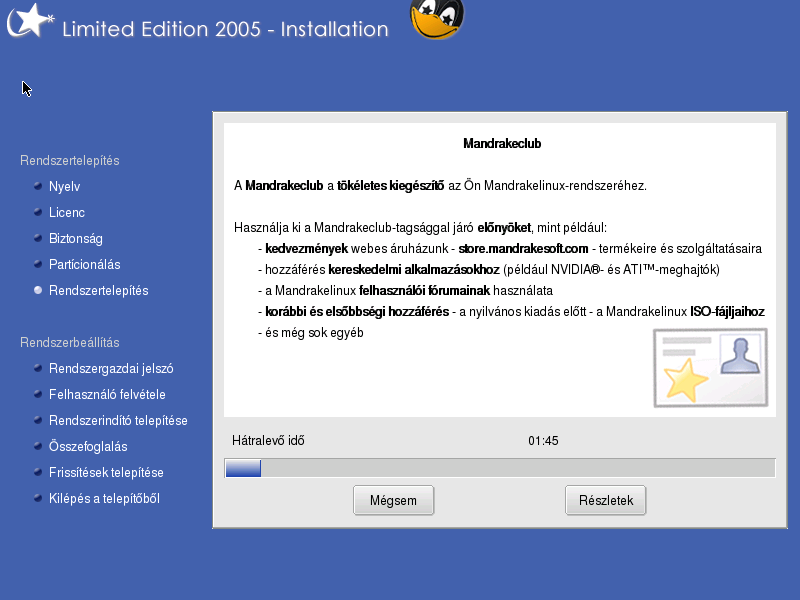
Task: Click the 'és még sok egyéb' line
Action: (311, 333)
